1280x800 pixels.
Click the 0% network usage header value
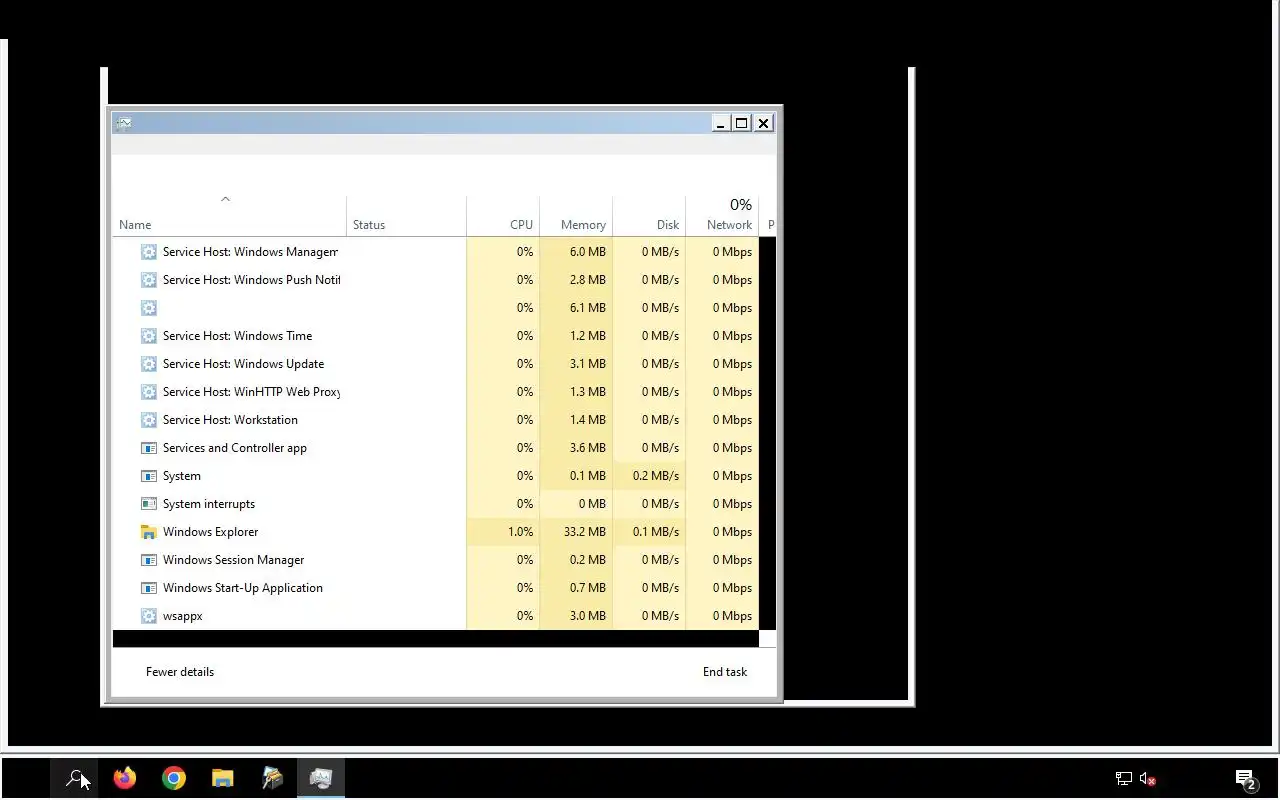[740, 205]
